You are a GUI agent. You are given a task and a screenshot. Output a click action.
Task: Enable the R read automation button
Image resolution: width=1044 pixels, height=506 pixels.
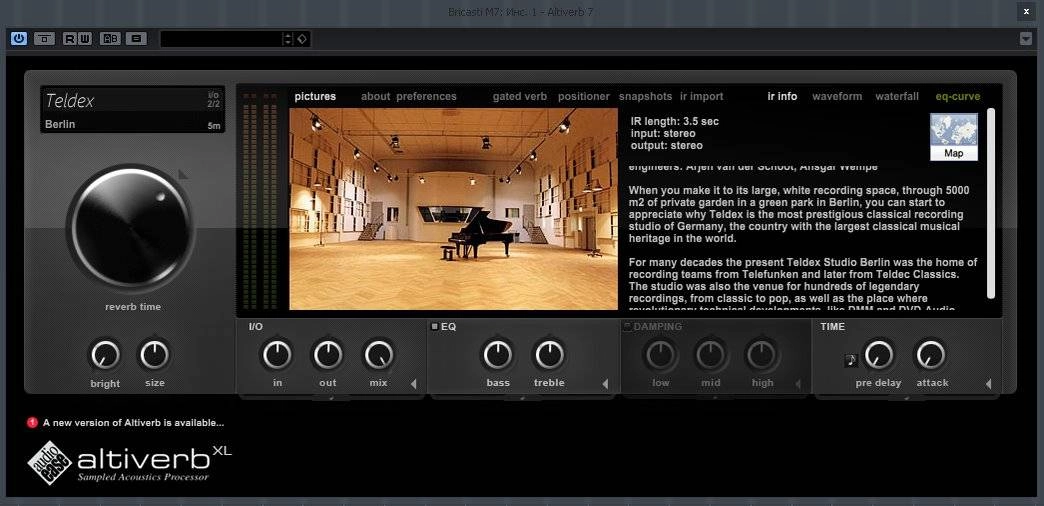(70, 39)
